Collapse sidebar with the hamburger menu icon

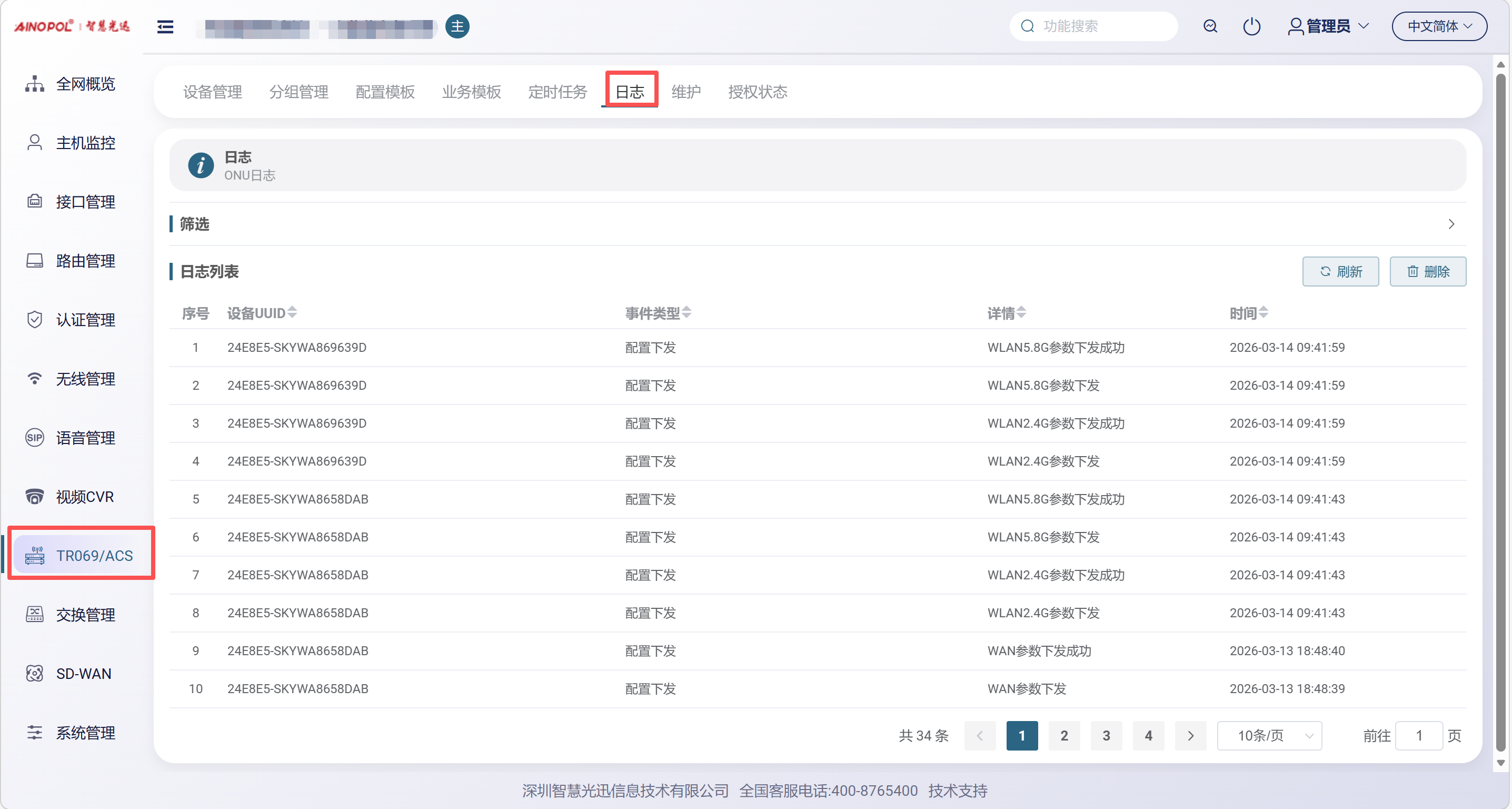165,26
